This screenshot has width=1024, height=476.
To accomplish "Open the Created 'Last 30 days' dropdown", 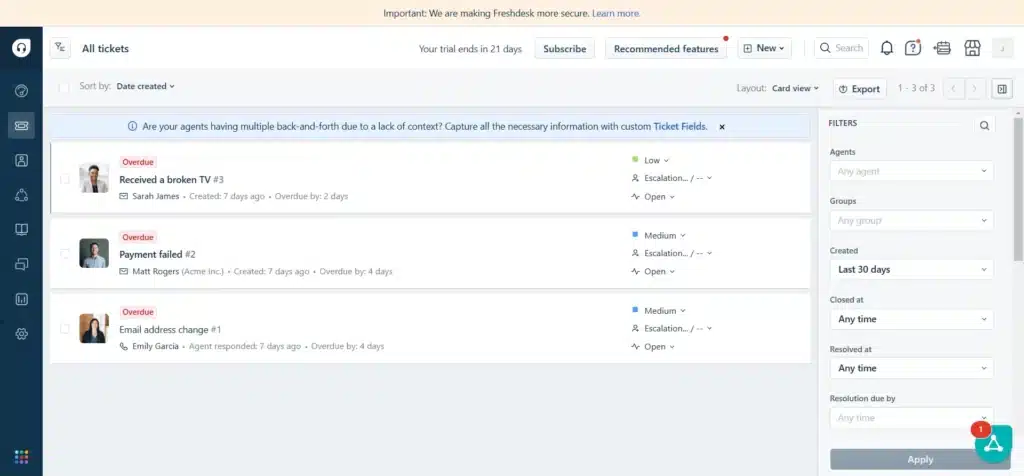I will tap(911, 270).
